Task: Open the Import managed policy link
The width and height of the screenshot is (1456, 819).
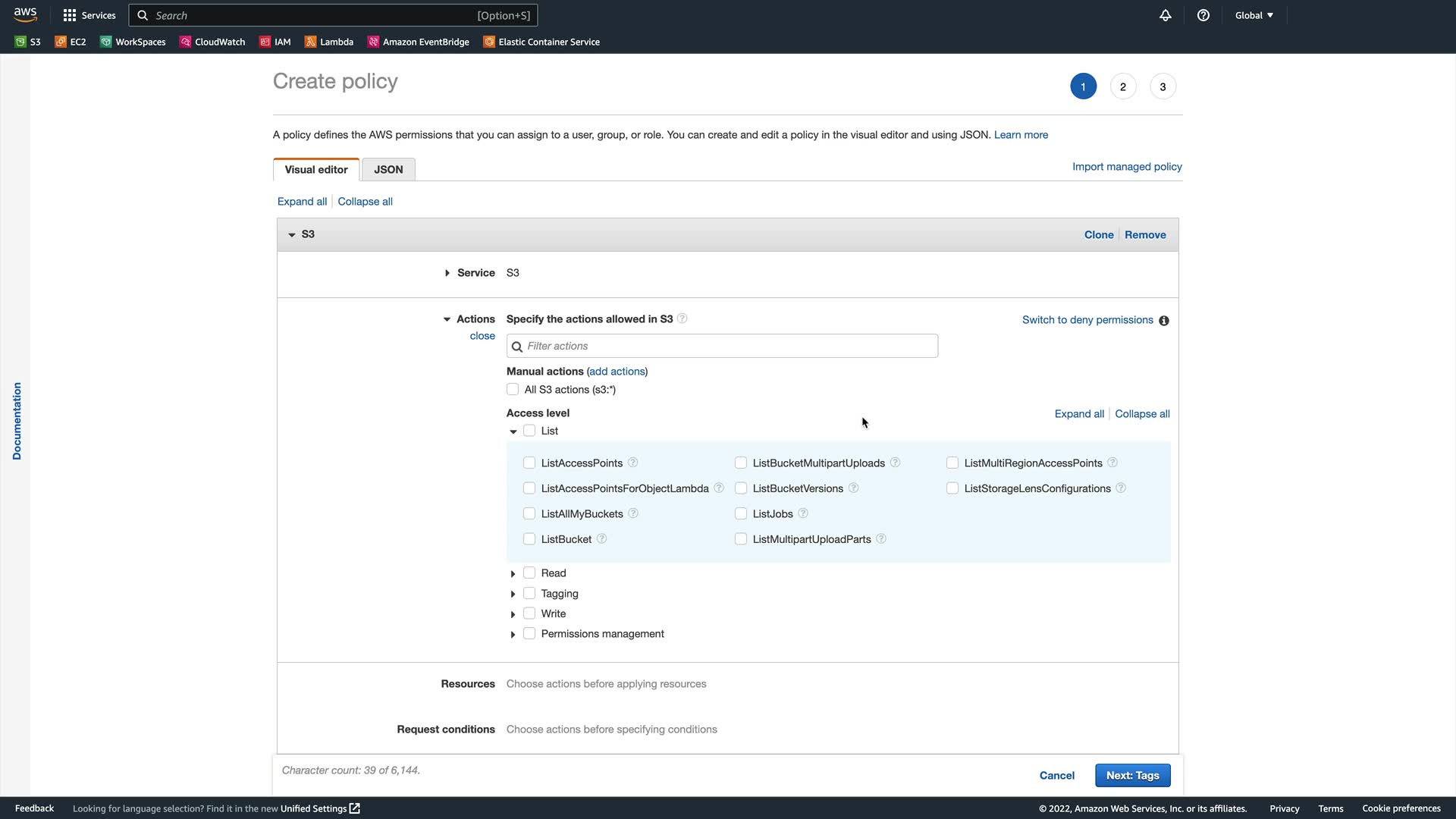Action: 1127,167
